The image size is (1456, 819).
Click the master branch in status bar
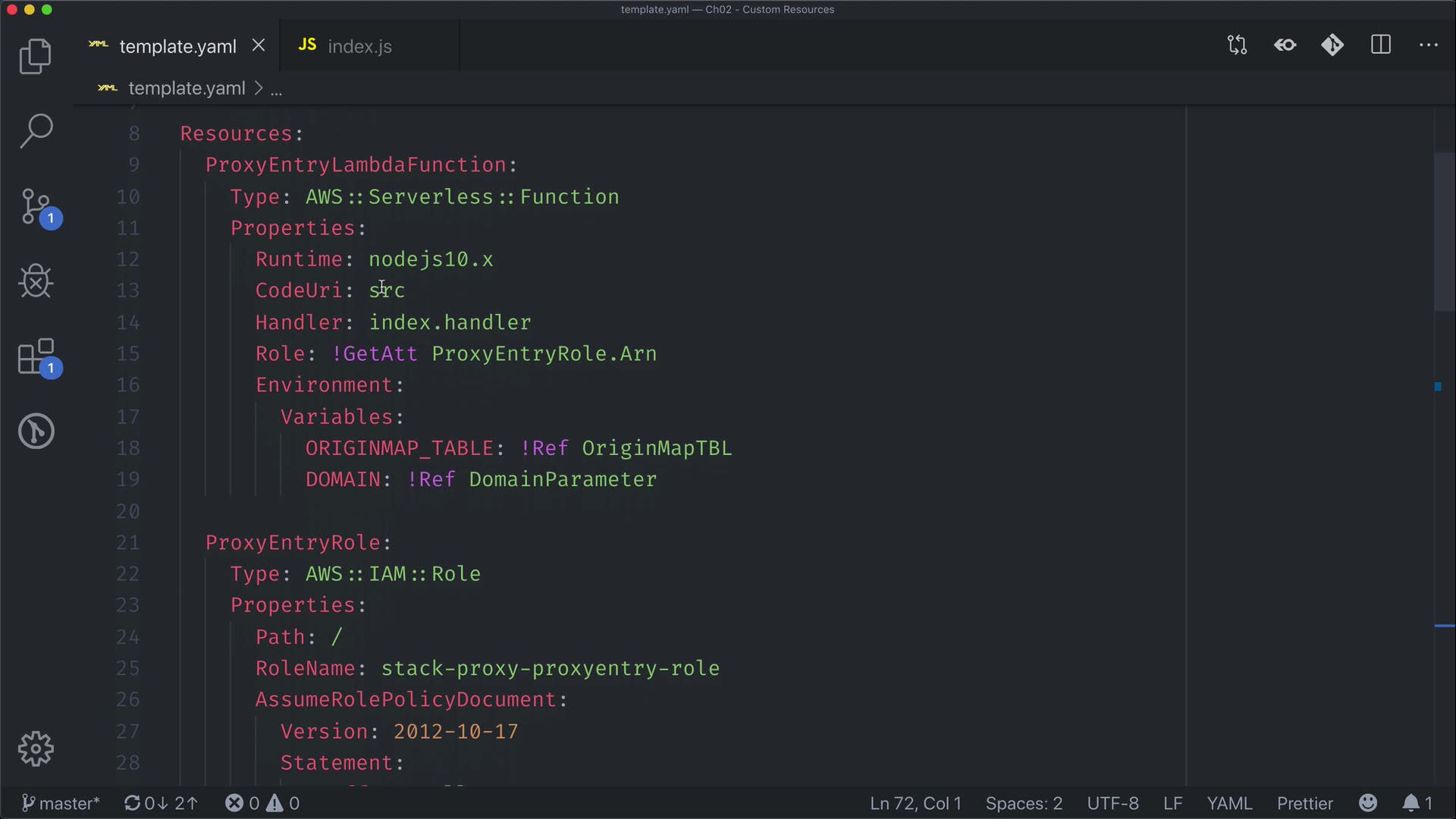tap(61, 803)
